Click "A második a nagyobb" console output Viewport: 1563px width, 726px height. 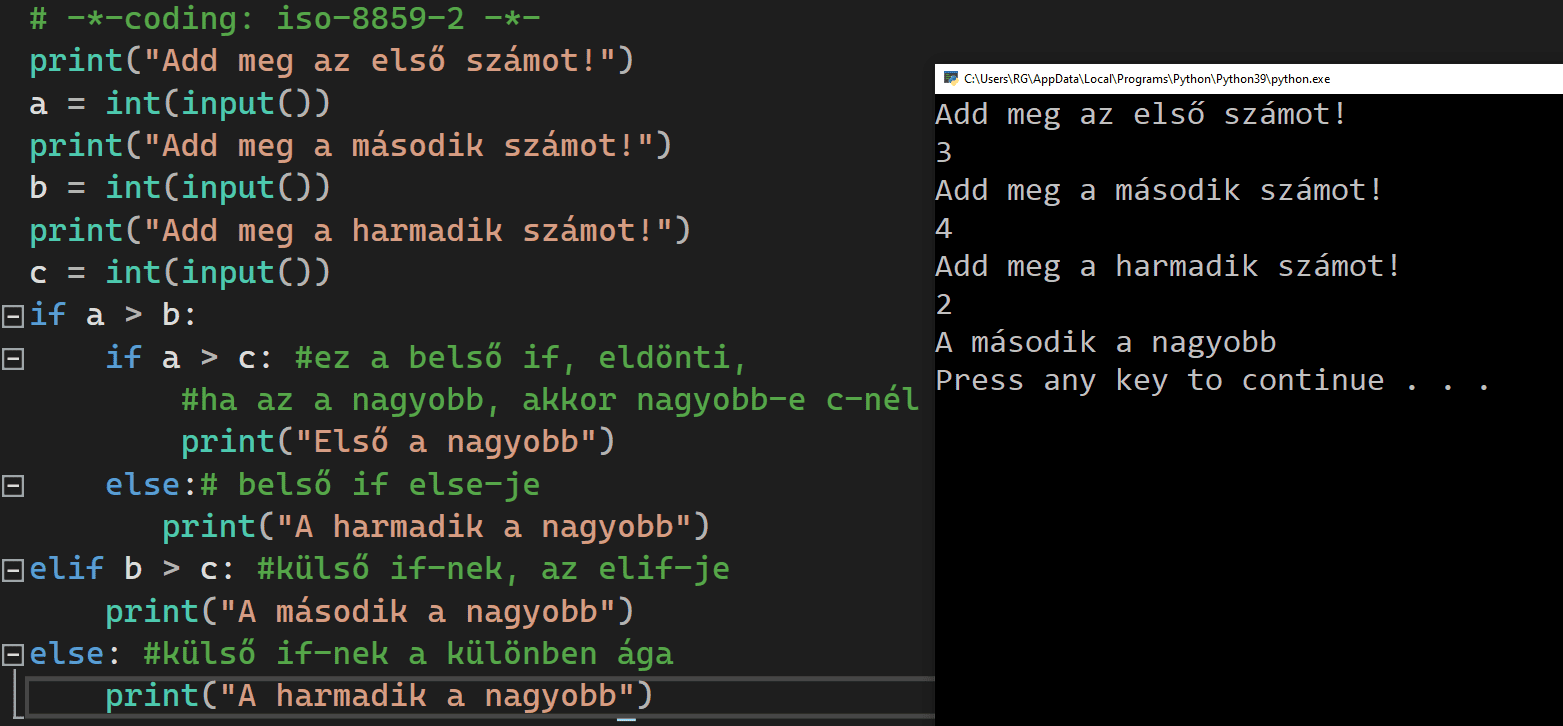coord(1105,343)
